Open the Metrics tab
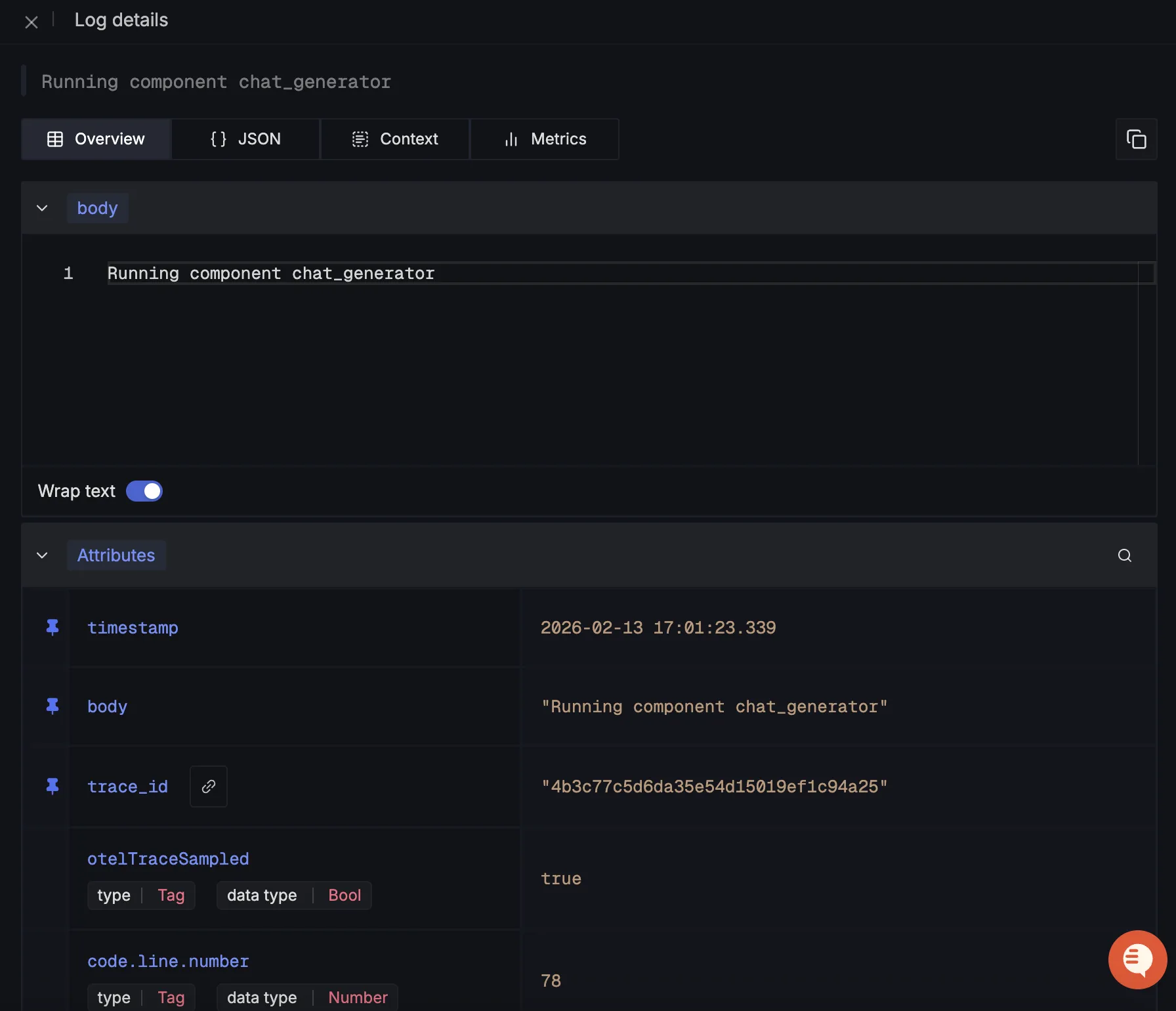This screenshot has height=1011, width=1176. point(545,139)
